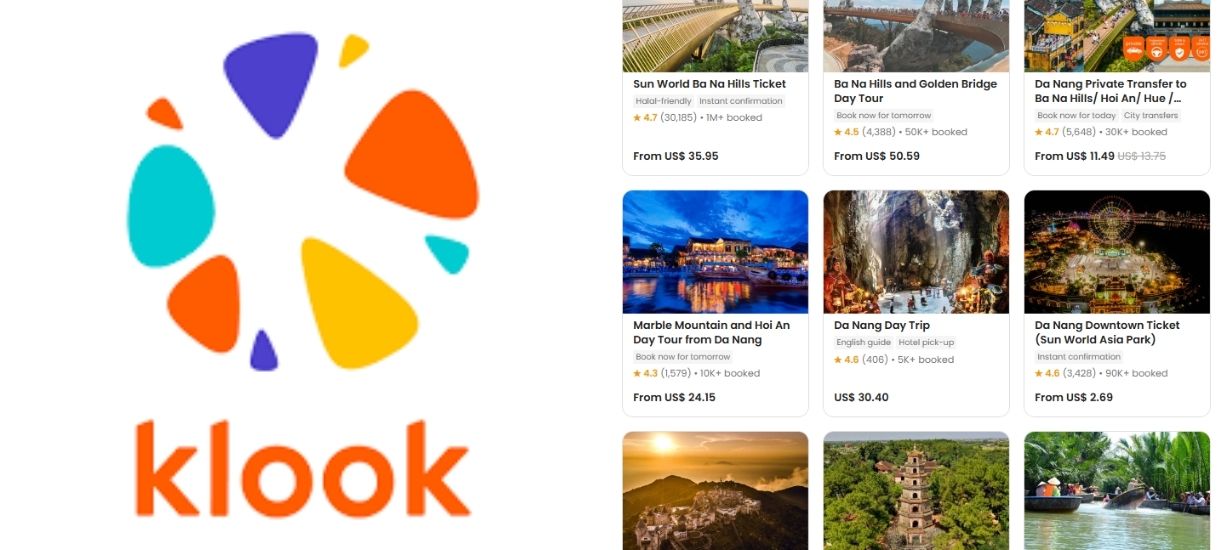This screenshot has height=550, width=1220.
Task: Click the sunset mountain thumbnail card
Action: [x=715, y=490]
